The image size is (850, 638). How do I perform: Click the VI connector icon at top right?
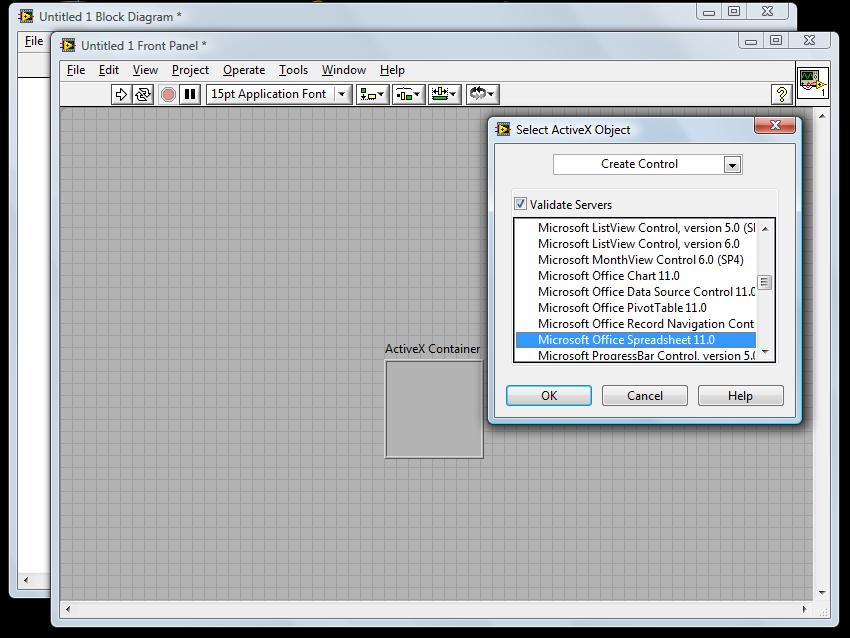812,82
